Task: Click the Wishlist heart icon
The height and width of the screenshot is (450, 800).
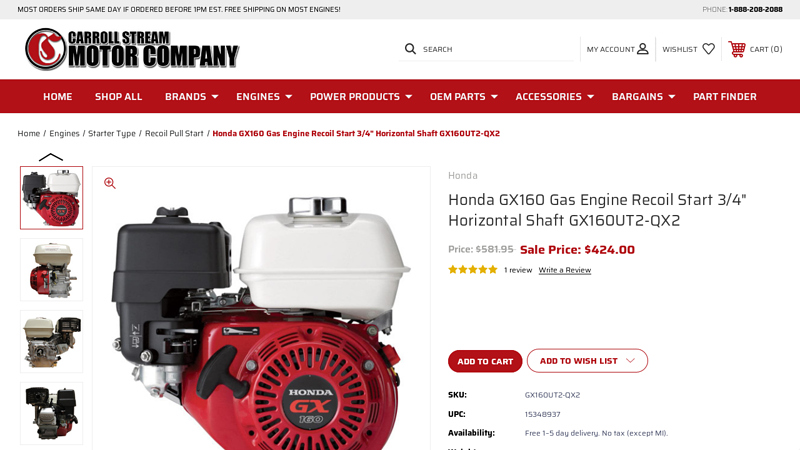Action: coord(708,49)
